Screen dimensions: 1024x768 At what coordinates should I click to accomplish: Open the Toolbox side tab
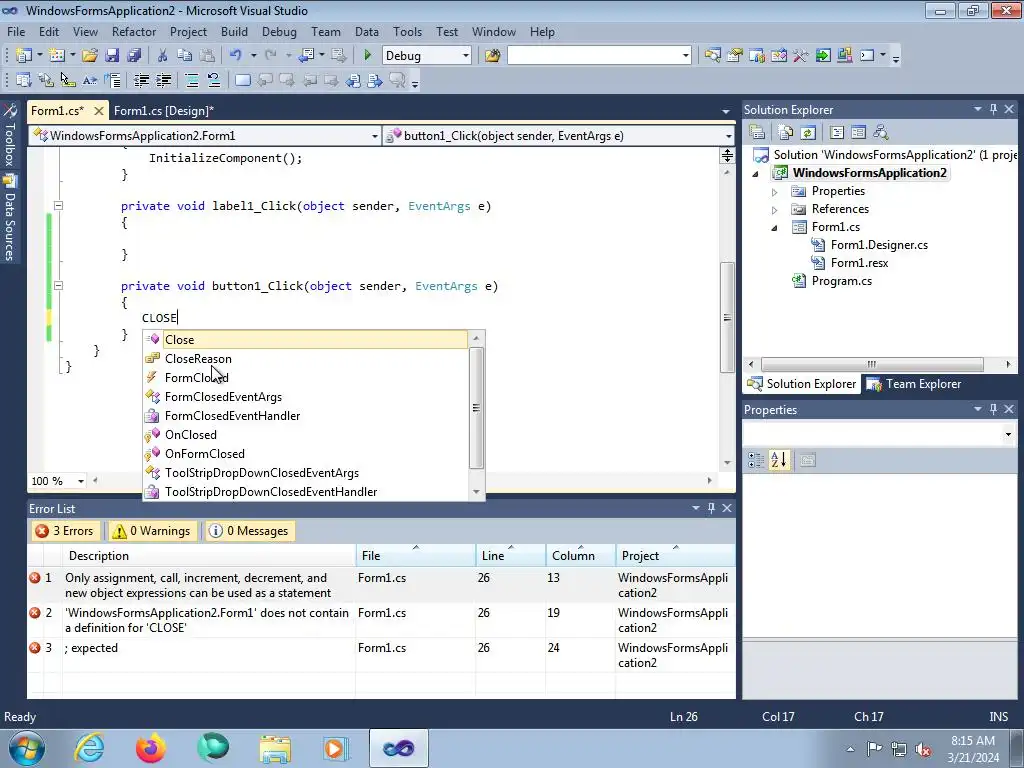tap(9, 135)
